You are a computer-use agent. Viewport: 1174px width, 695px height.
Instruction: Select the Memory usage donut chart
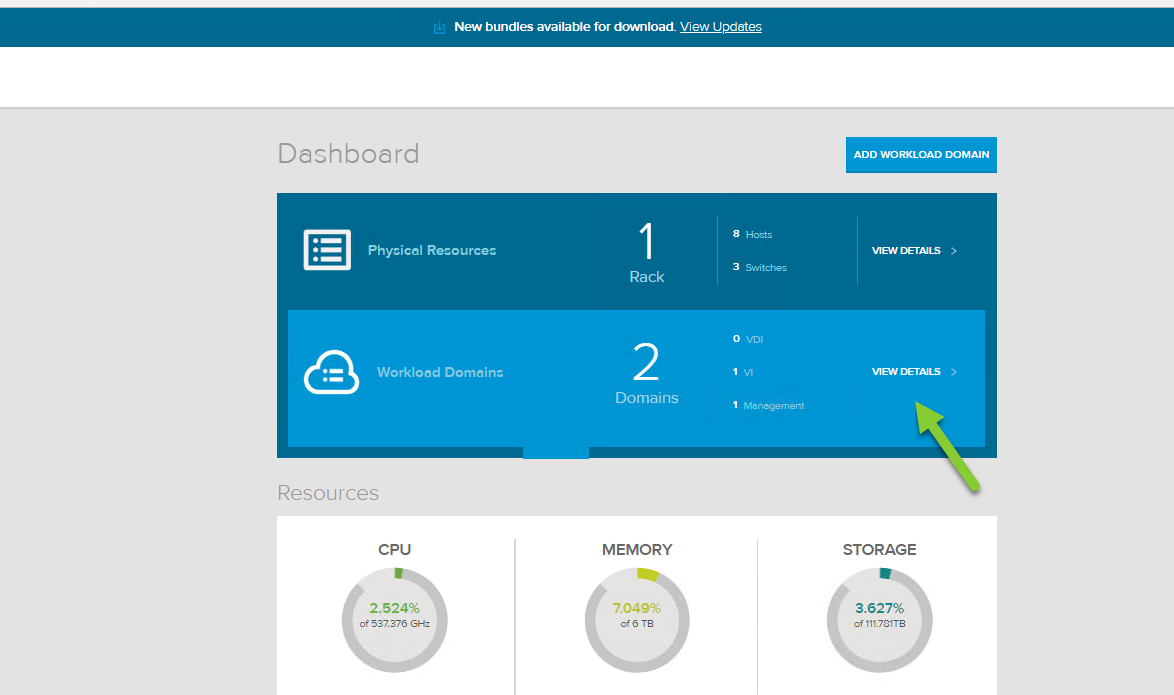pyautogui.click(x=636, y=619)
